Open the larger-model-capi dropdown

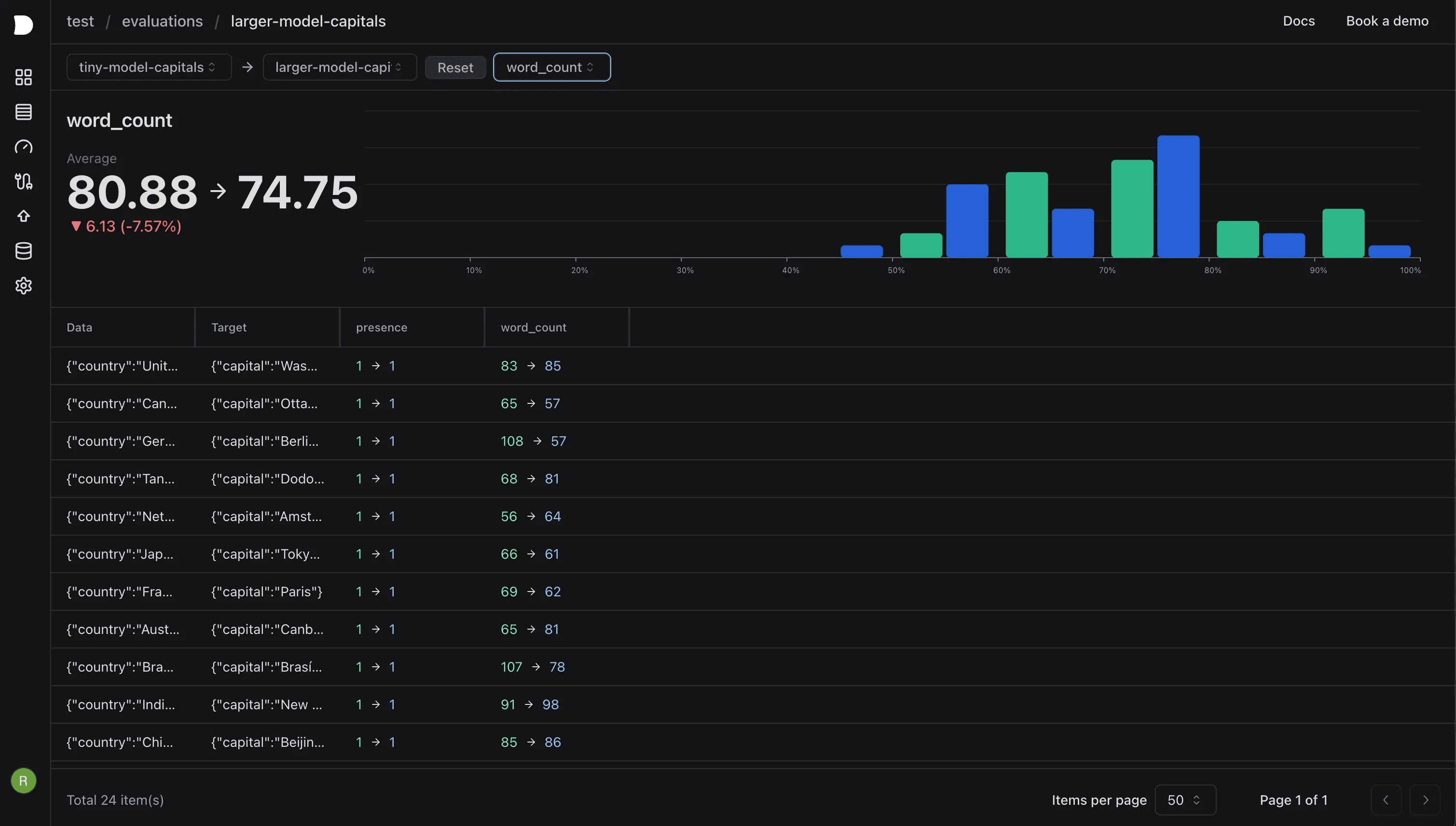(340, 67)
